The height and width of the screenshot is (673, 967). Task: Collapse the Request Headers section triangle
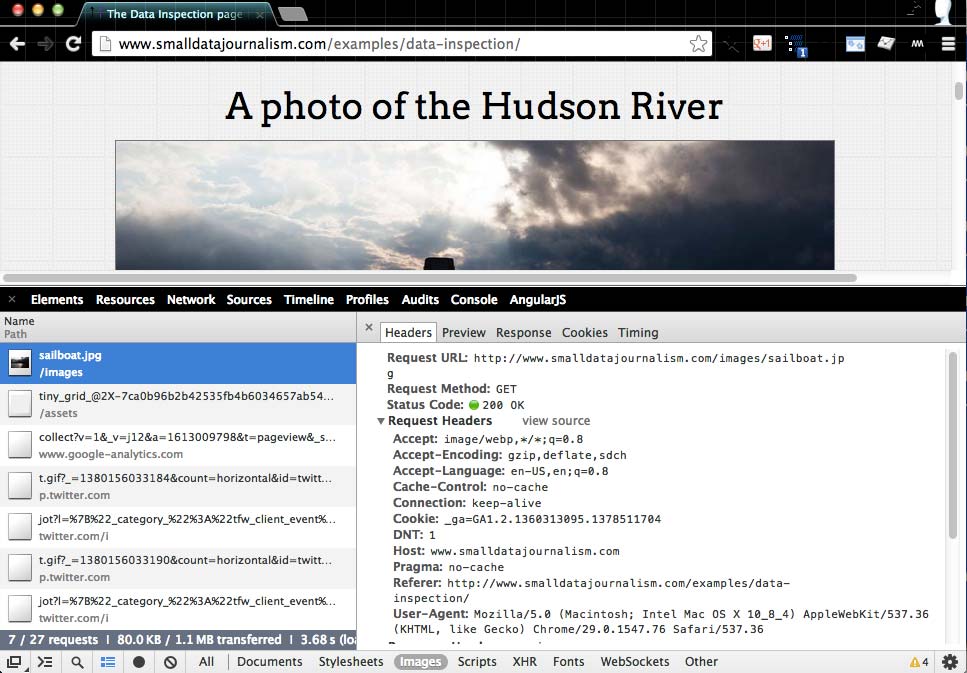381,421
